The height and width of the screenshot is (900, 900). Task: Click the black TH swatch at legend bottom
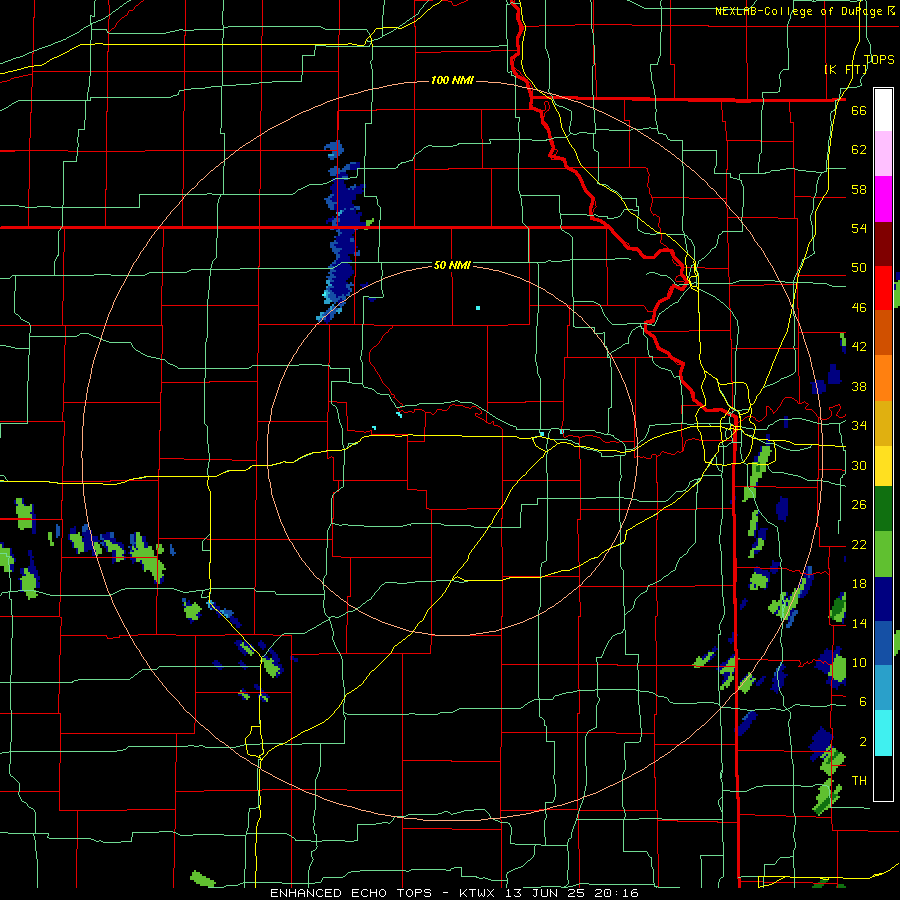tap(883, 778)
